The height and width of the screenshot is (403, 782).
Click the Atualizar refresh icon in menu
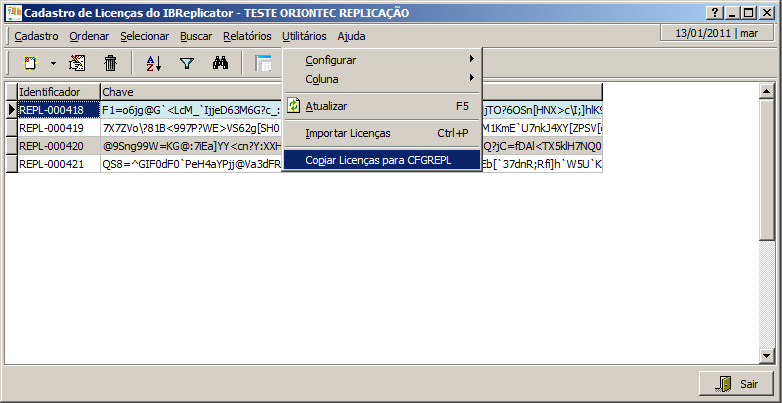[294, 106]
